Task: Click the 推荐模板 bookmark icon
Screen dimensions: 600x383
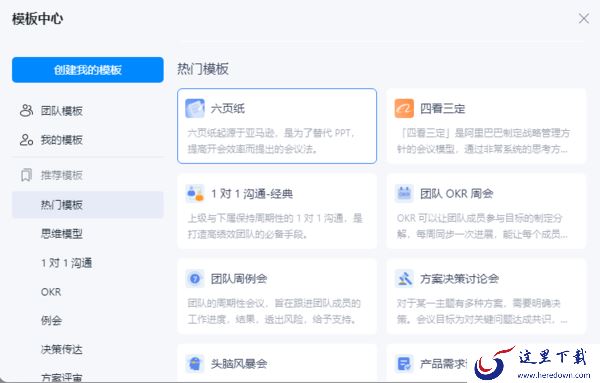Action: (x=26, y=175)
